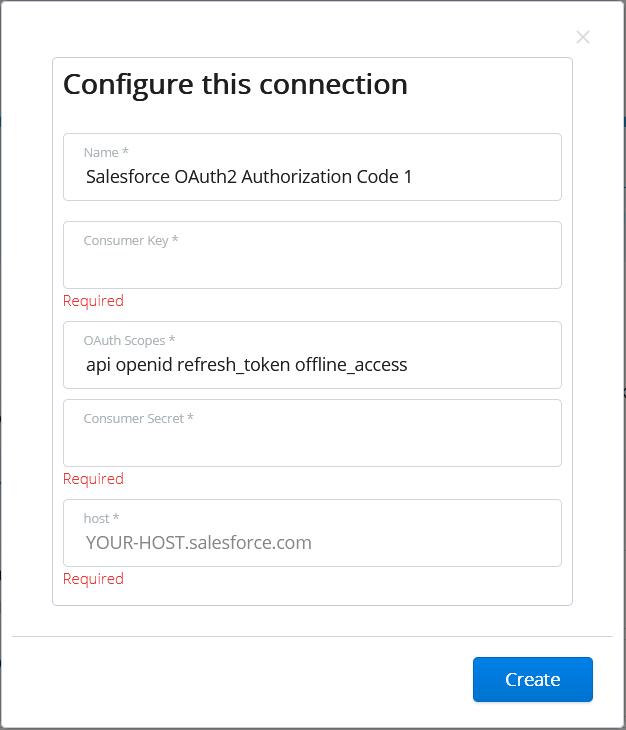Viewport: 626px width, 730px height.
Task: Close the connection dialog with the X
Action: pos(583,37)
